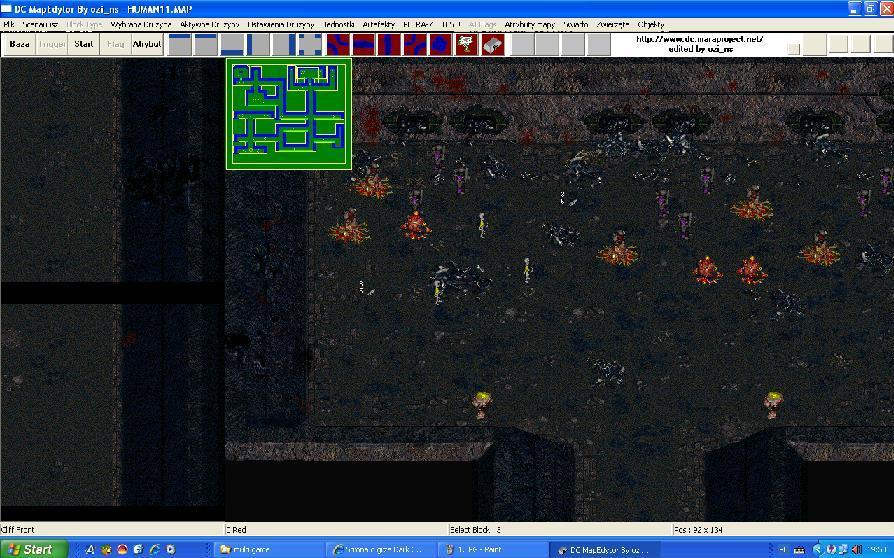
Task: Choose the gray block object icon
Action: coord(493,44)
